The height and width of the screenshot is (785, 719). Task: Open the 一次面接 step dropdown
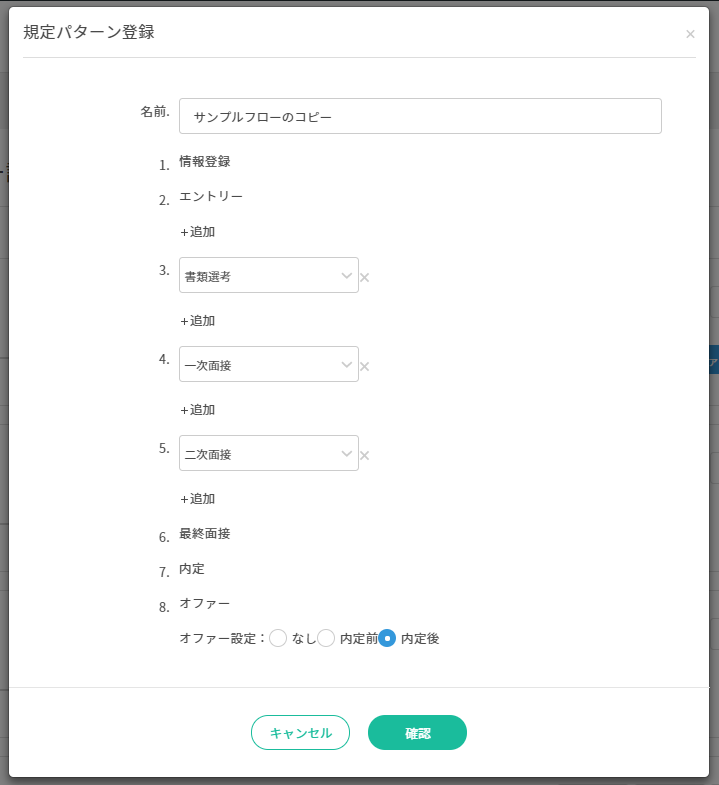point(269,364)
